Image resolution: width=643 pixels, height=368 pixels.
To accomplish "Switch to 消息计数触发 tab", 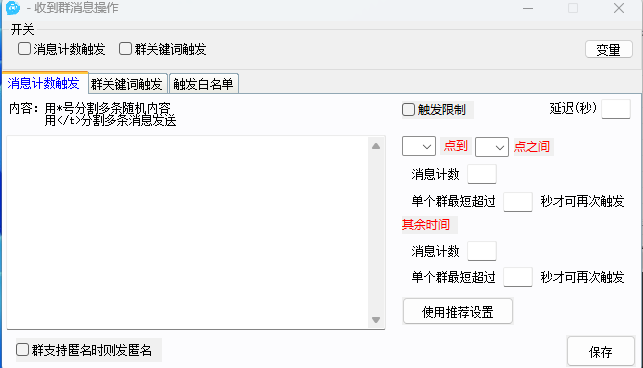I will click(x=44, y=83).
